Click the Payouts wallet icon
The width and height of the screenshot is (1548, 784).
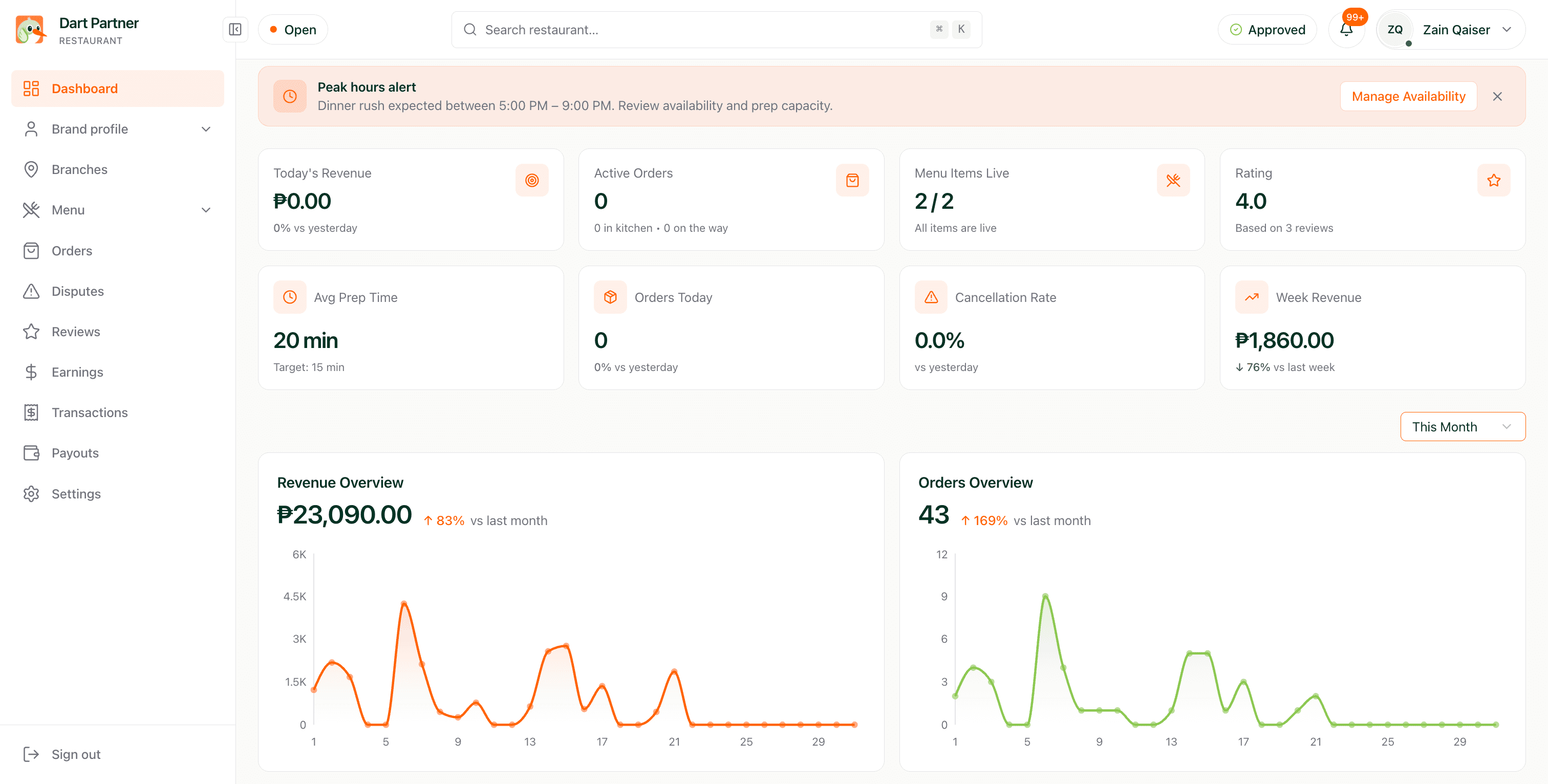click(31, 453)
